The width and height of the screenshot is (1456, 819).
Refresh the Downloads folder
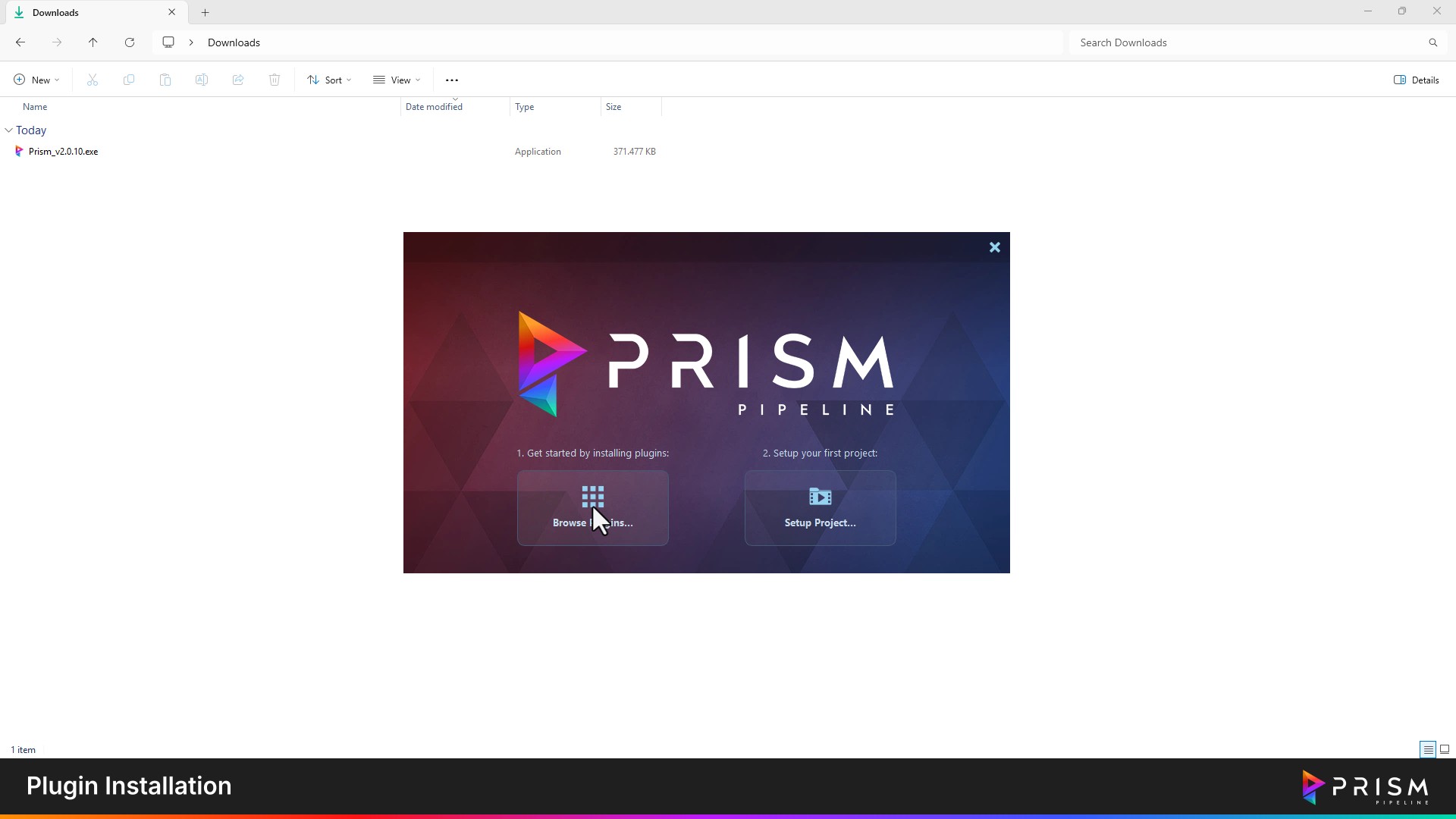[130, 42]
